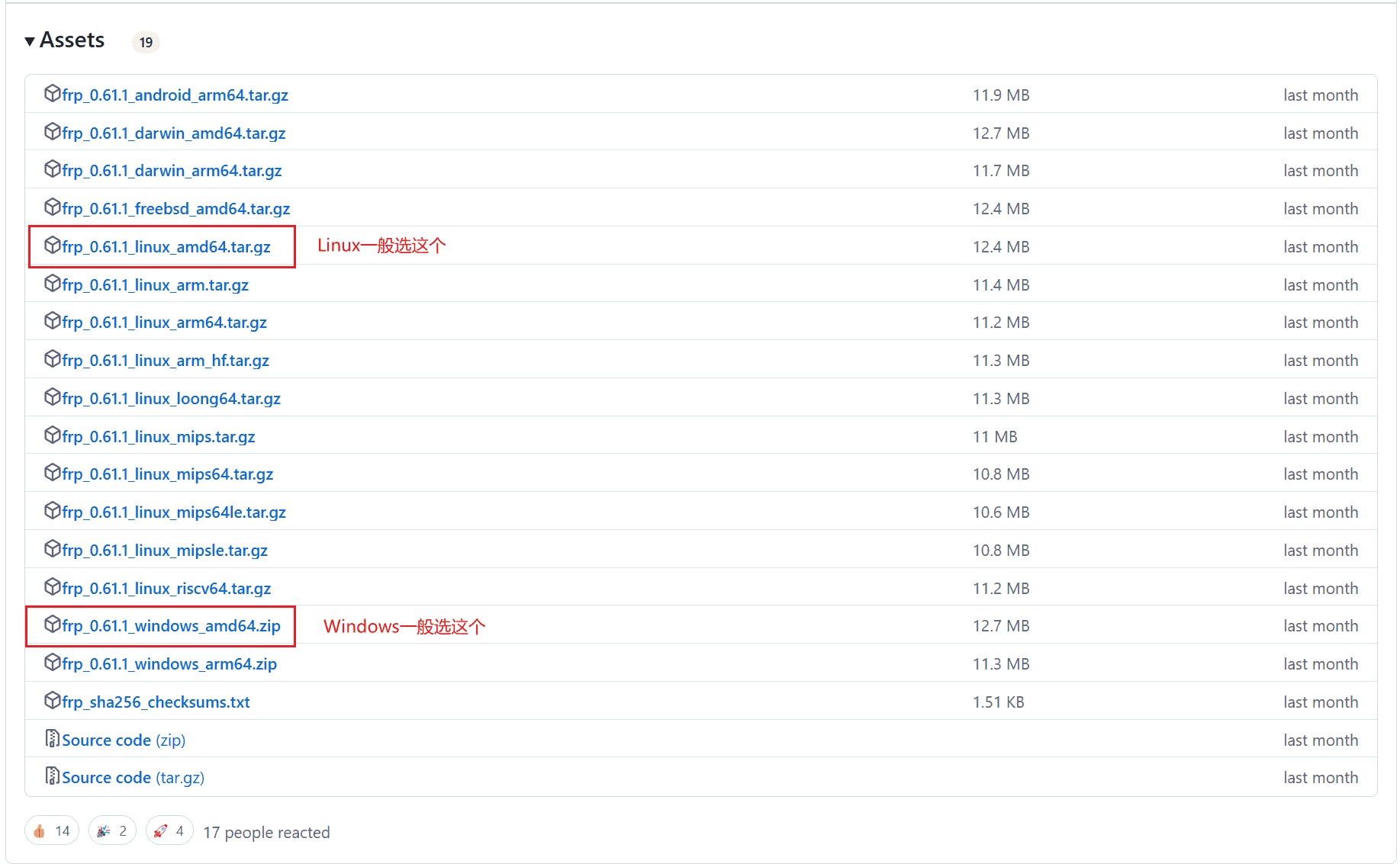Screen dimensions: 1400x864
Task: Click package icon beside linux_mipsle asset
Action: point(52,548)
